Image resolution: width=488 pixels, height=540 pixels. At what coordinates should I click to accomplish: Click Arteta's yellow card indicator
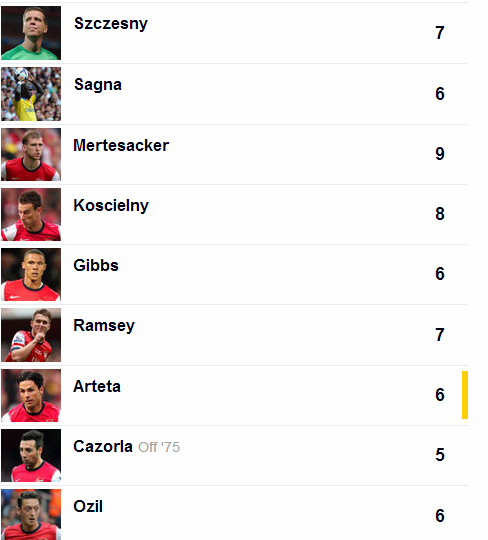(465, 395)
